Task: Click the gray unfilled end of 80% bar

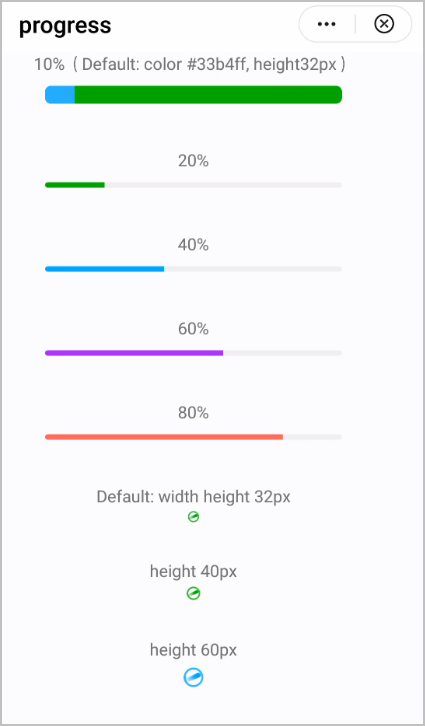Action: (x=312, y=437)
